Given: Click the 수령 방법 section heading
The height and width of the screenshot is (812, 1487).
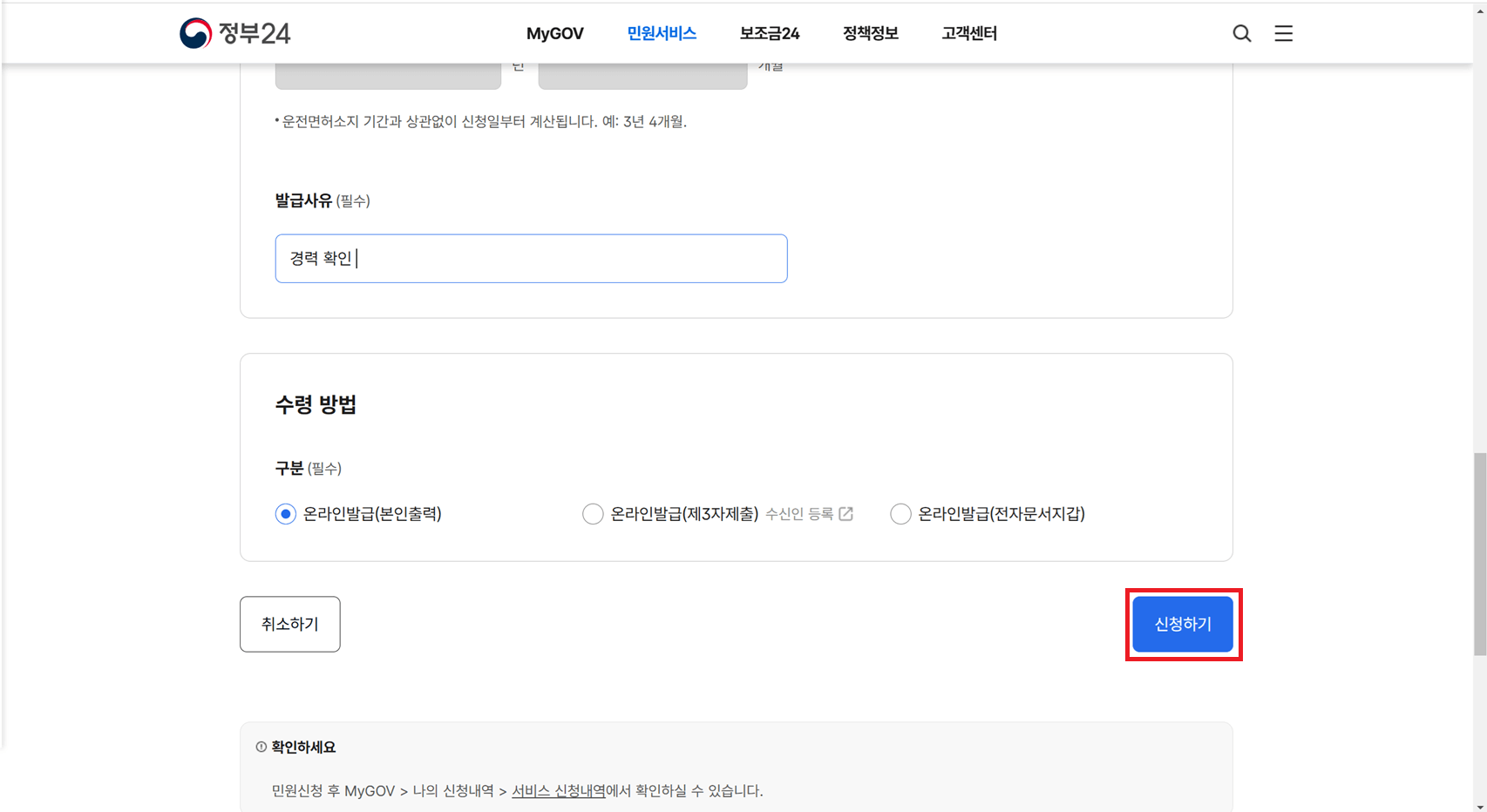Looking at the screenshot, I should (x=316, y=404).
